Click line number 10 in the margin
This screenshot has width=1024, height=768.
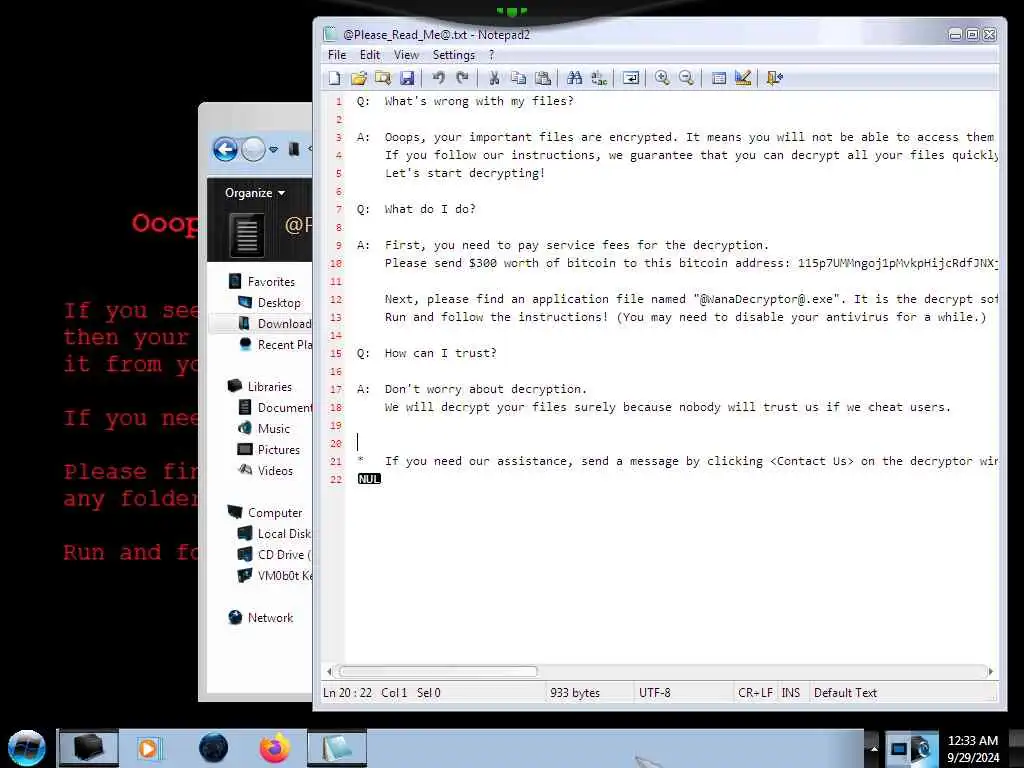pyautogui.click(x=336, y=263)
